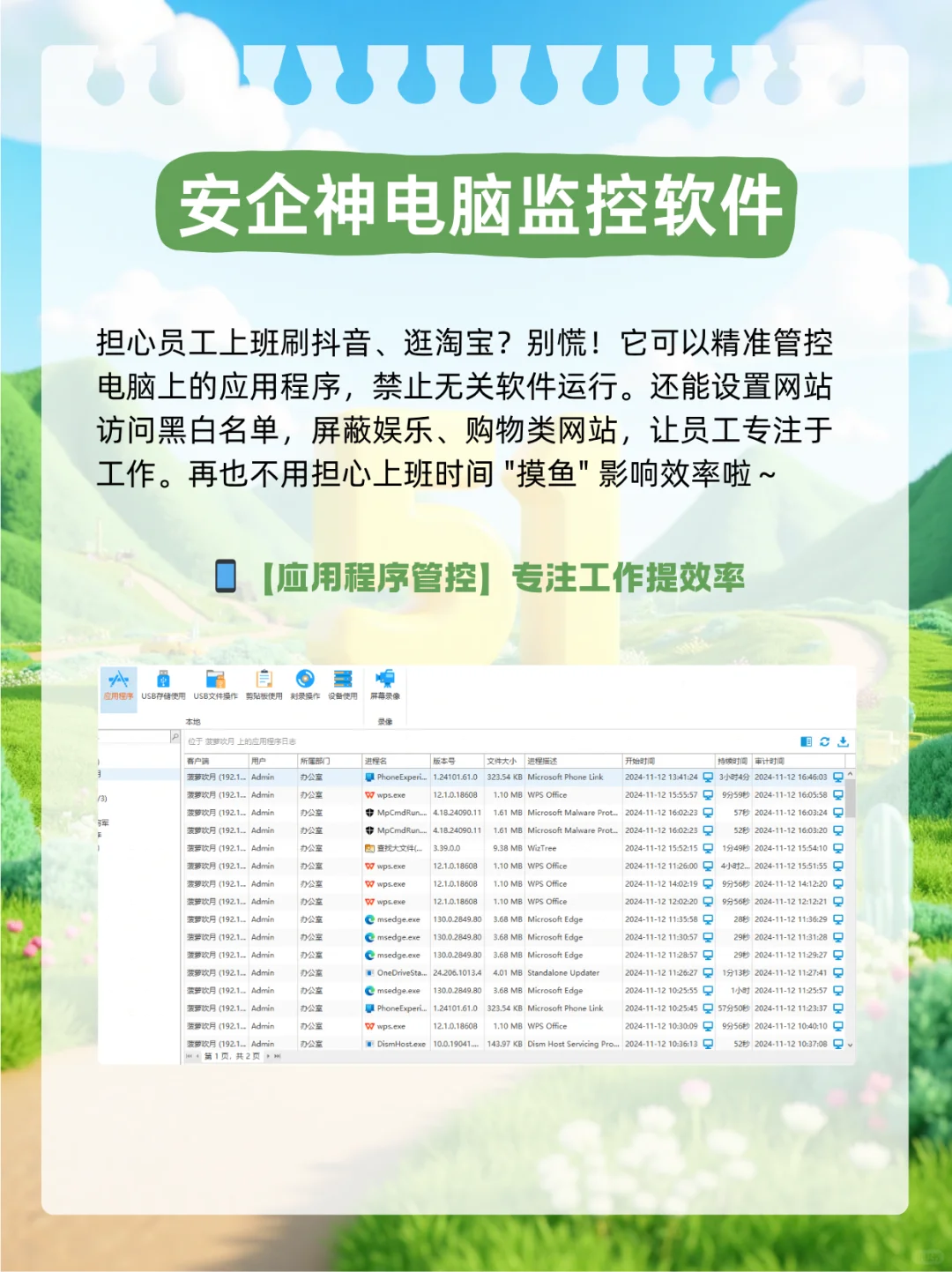Click the export download icon at top right
Viewport: 952px width, 1272px height.
pyautogui.click(x=844, y=742)
